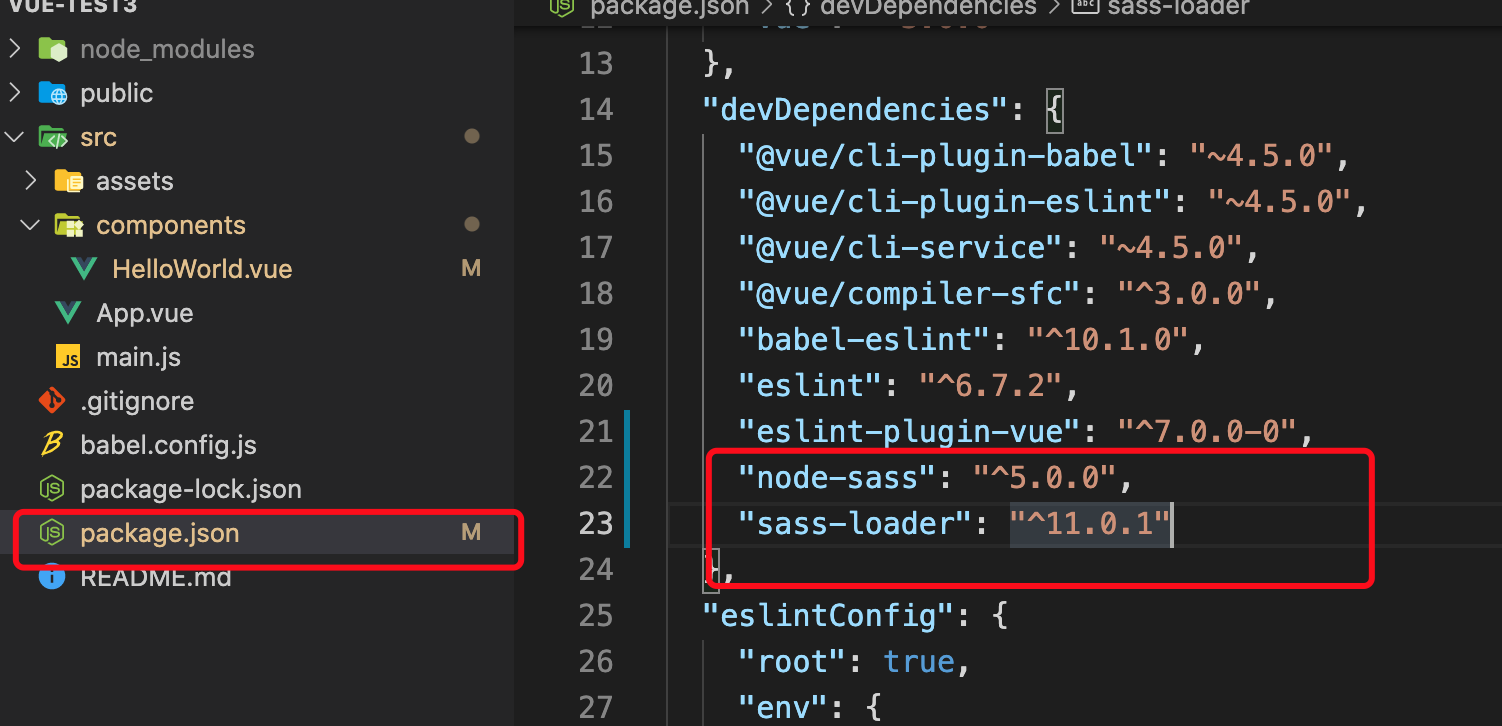
Task: Open README.md file
Action: (156, 577)
